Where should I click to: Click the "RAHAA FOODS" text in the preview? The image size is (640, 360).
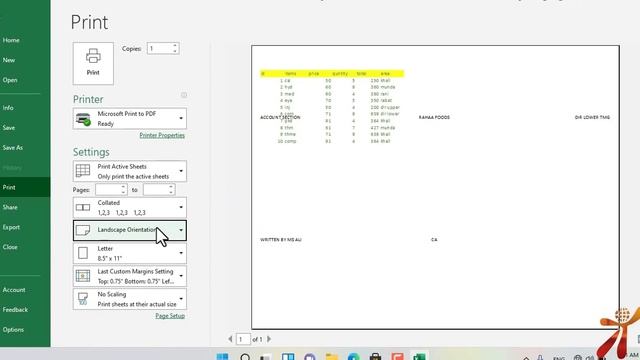(434, 118)
